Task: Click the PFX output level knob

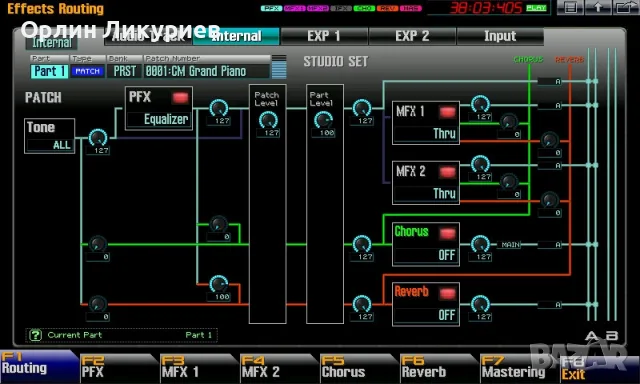Action: (219, 108)
